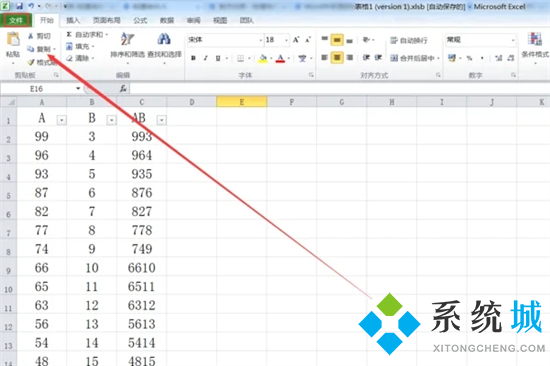Open the number format dropdown (常规)
This screenshot has width=550, height=366.
(513, 40)
